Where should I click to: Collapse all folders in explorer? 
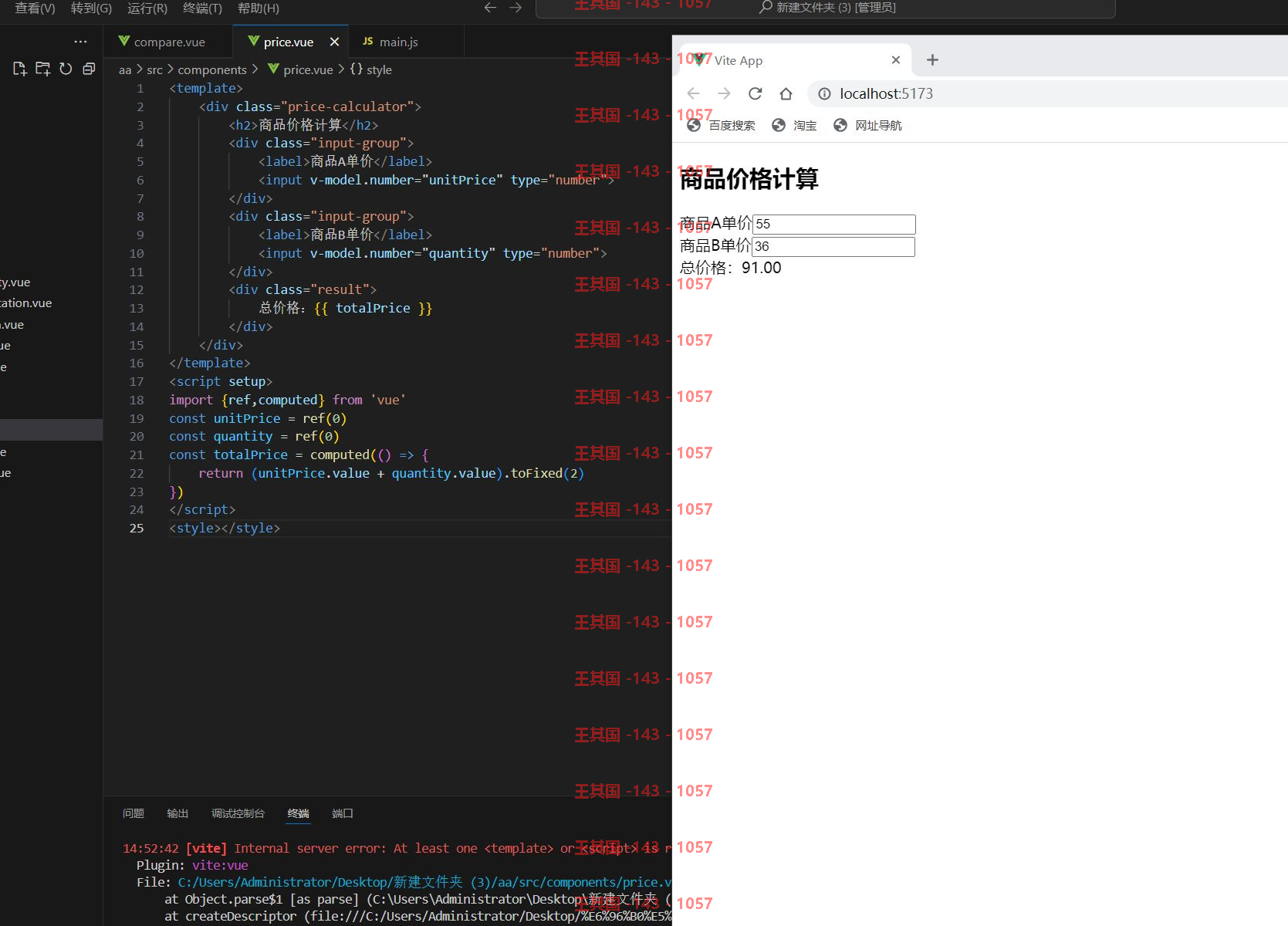(89, 69)
